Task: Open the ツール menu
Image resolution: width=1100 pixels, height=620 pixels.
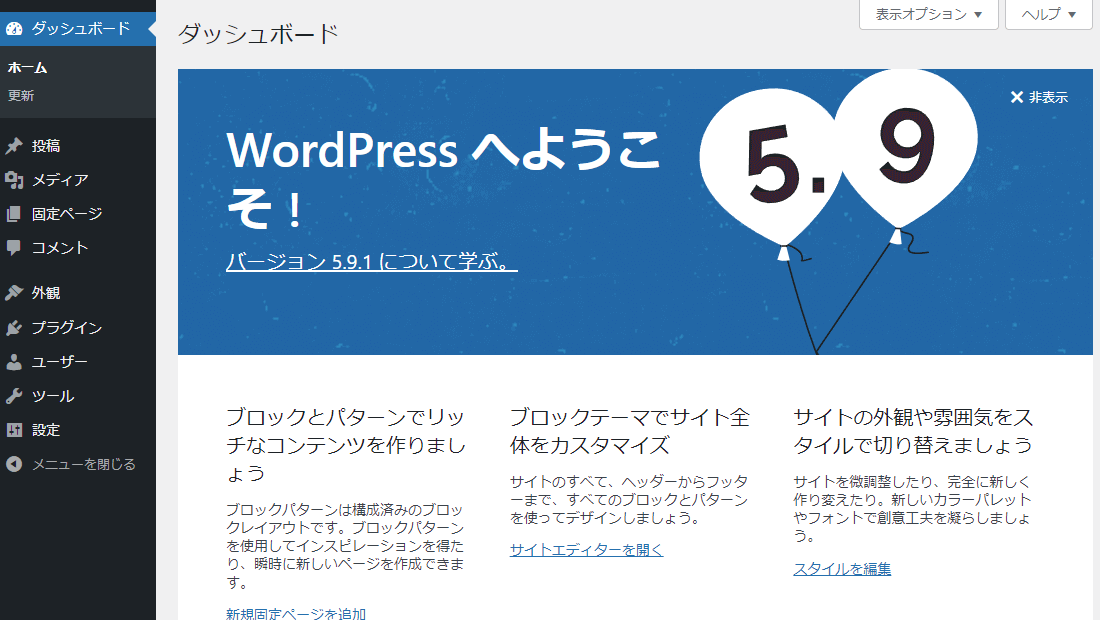Action: point(78,396)
